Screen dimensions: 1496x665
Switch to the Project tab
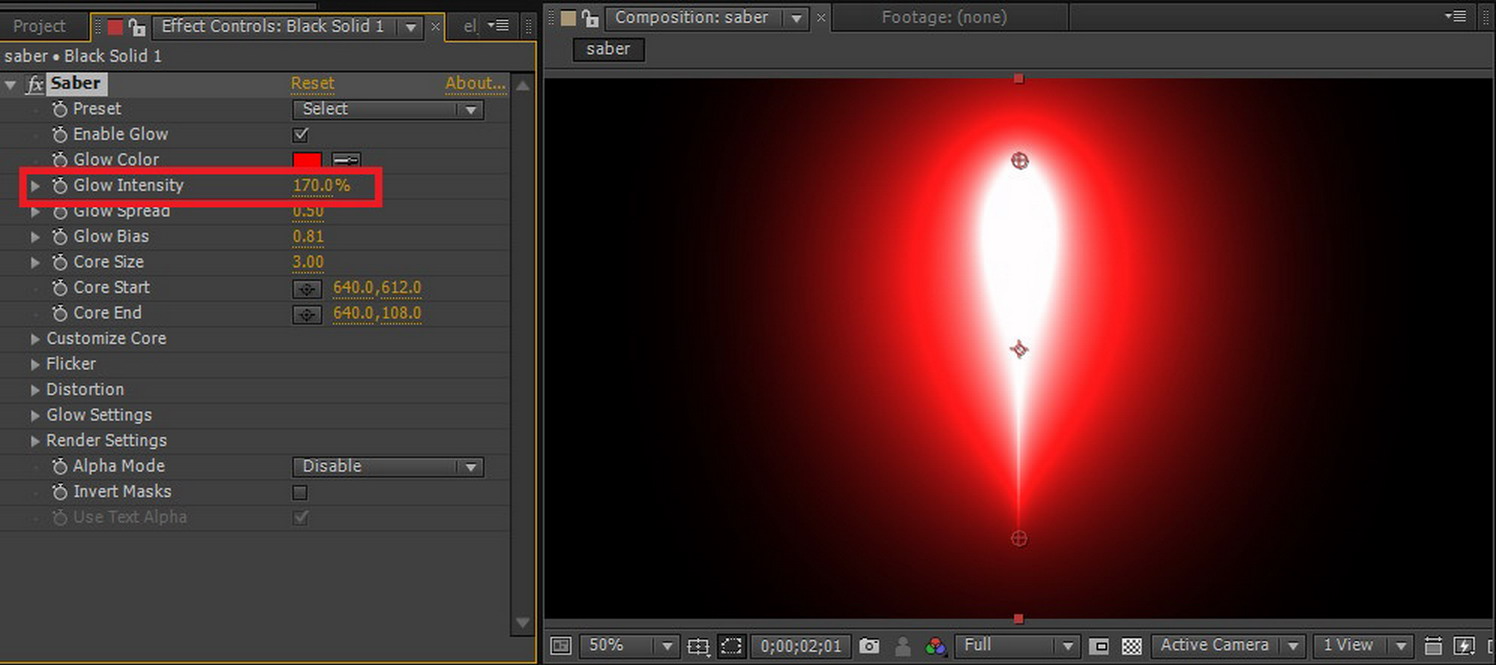pos(39,26)
